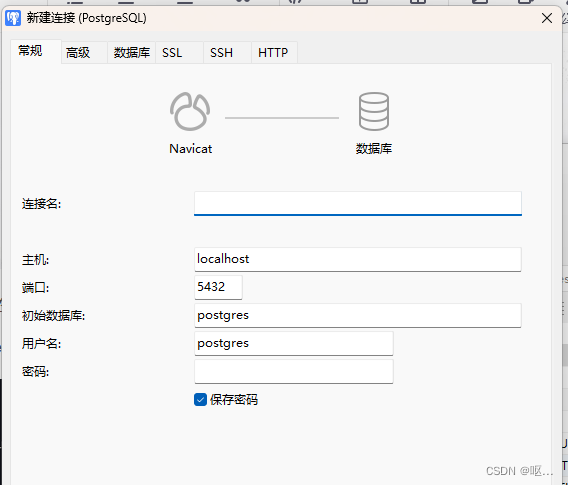Click the 初始数据库 field with postgres
The width and height of the screenshot is (568, 485).
click(x=358, y=315)
